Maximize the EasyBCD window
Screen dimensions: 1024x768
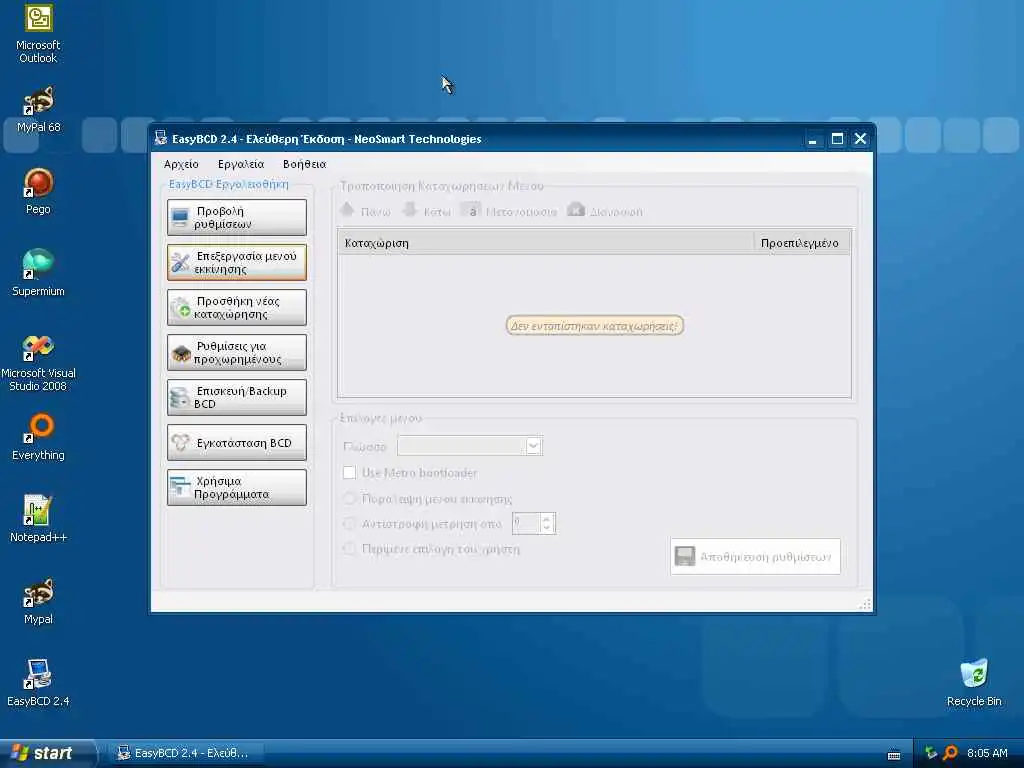837,138
